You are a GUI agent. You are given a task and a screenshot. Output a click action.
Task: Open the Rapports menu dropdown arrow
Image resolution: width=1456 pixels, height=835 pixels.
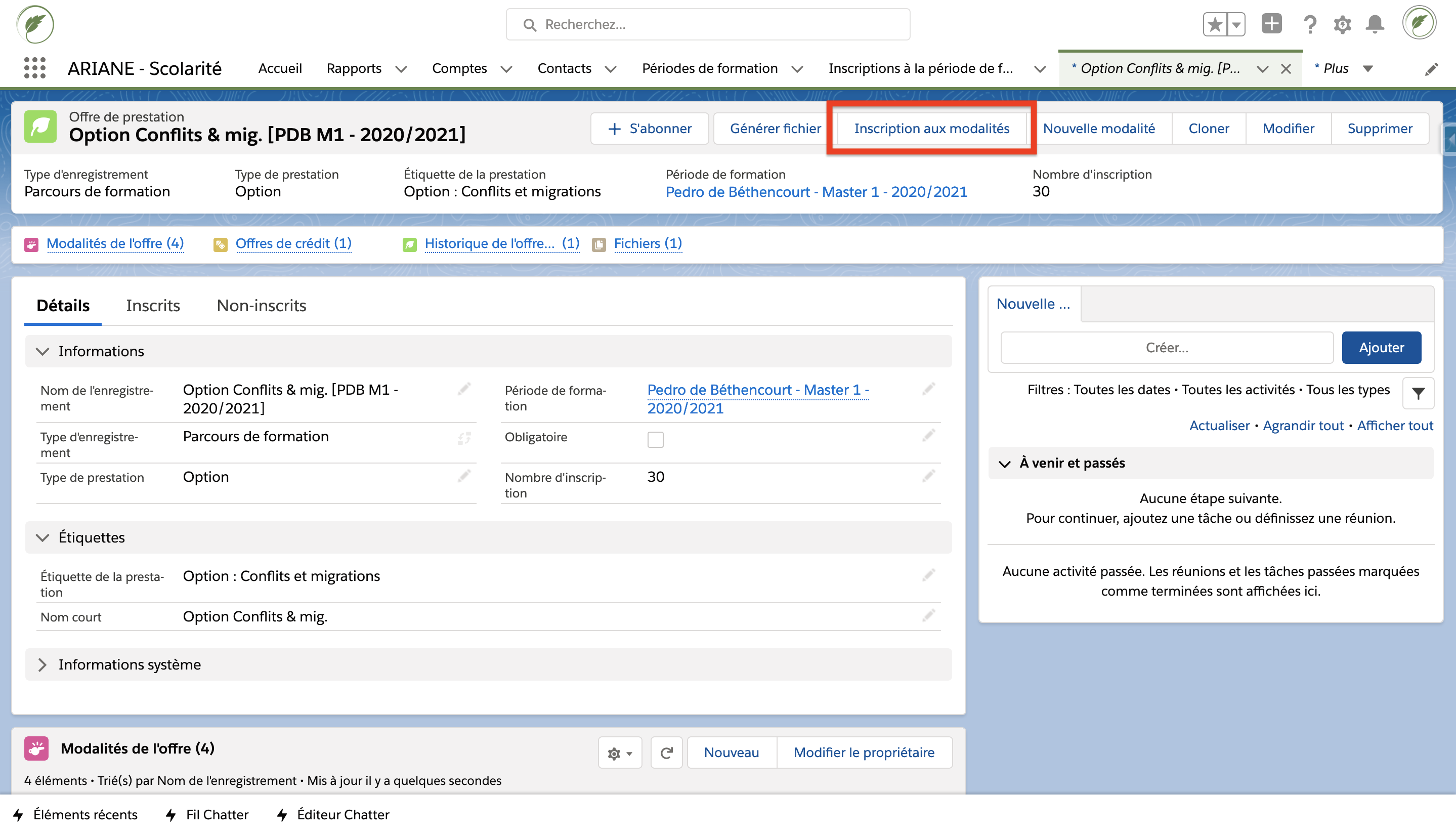click(401, 69)
